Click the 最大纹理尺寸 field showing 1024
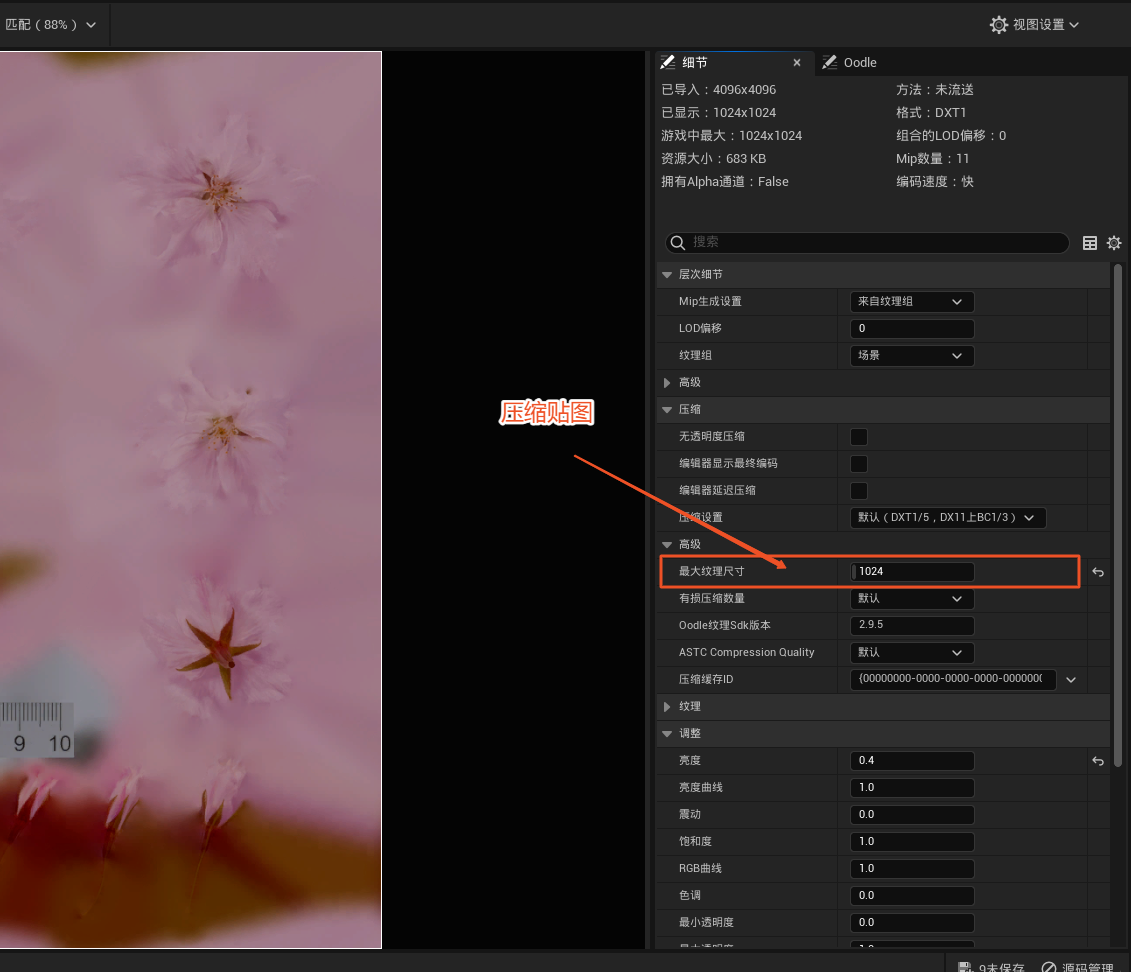The image size is (1131, 972). click(x=913, y=572)
